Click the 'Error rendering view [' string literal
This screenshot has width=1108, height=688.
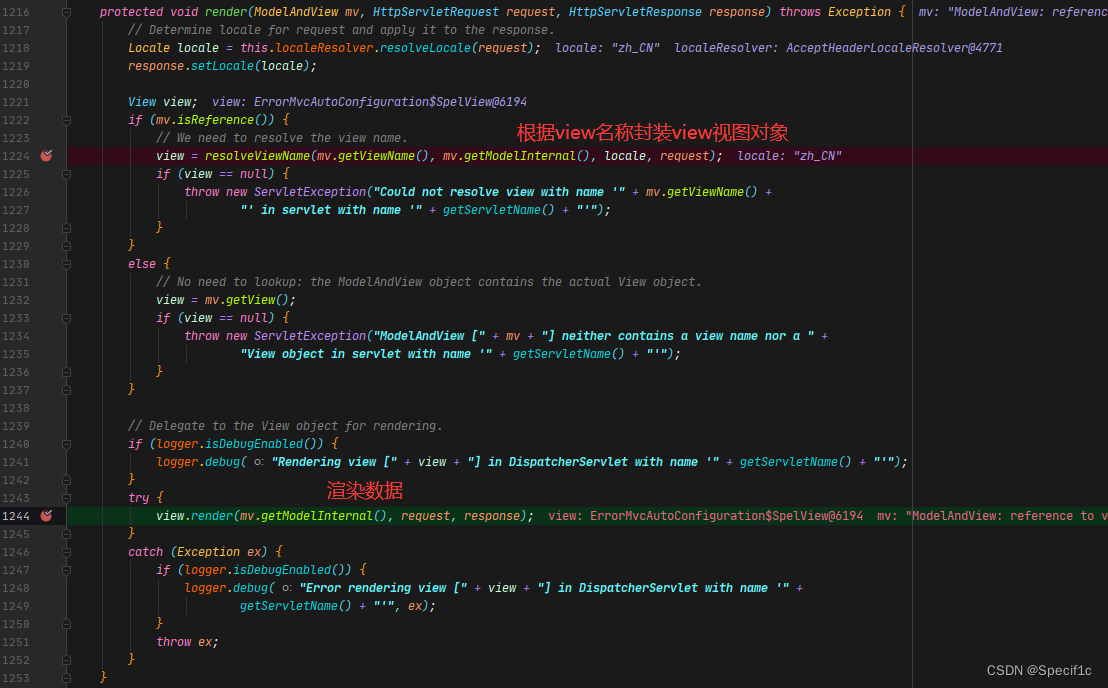point(384,588)
